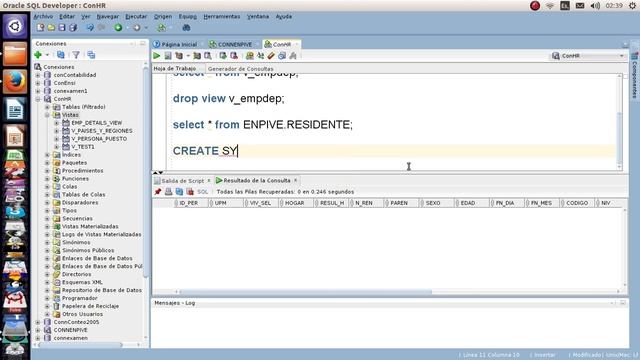Click the Run Script icon in the worksheet toolbar
Image resolution: width=640 pixels, height=360 pixels.
click(168, 56)
